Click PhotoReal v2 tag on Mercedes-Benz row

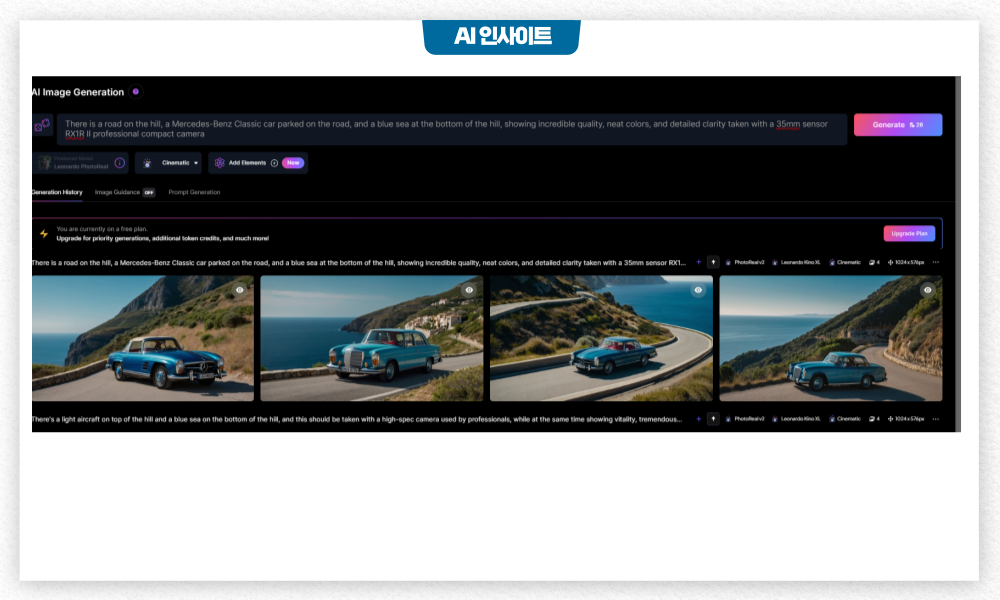[745, 262]
